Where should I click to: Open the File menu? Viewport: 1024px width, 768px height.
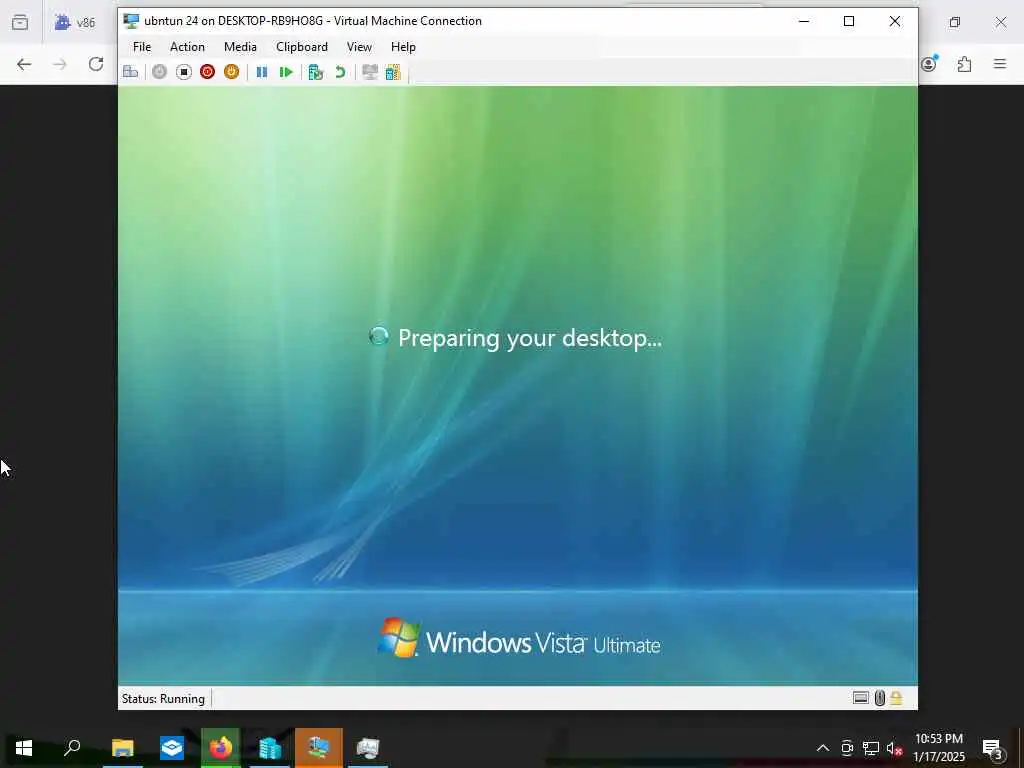click(142, 47)
